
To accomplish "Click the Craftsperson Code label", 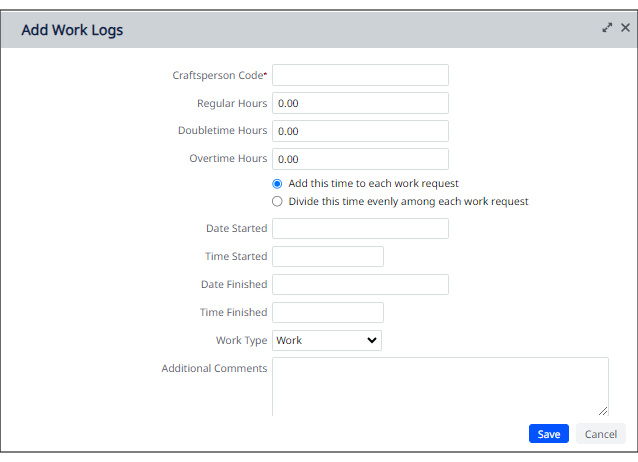I will click(x=220, y=75).
